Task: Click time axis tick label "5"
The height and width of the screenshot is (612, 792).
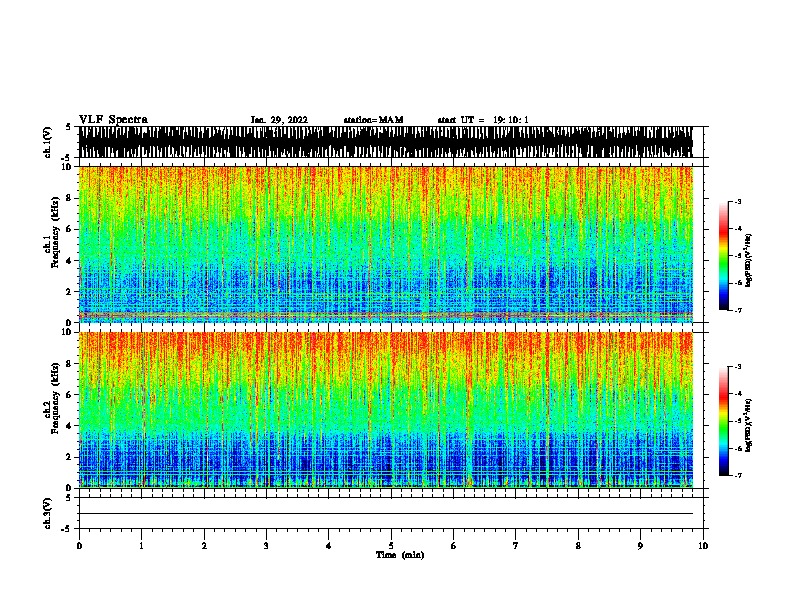Action: tap(391, 546)
